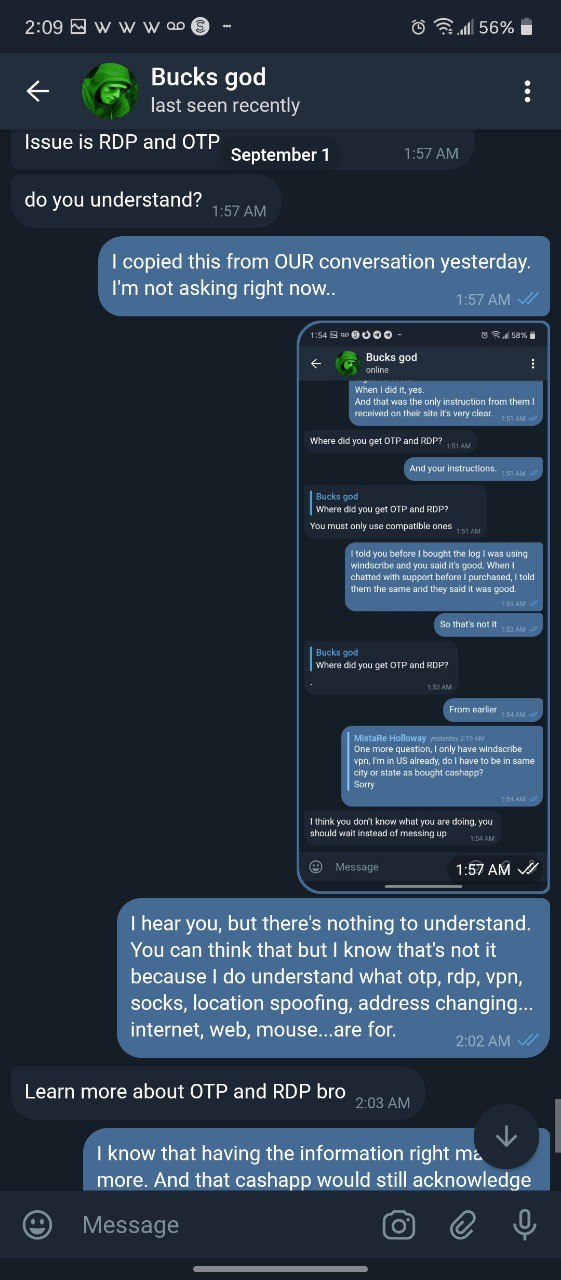Screen dimensions: 561x1280
Task: Open Bucks god green avatar profile picture
Action: [x=109, y=91]
